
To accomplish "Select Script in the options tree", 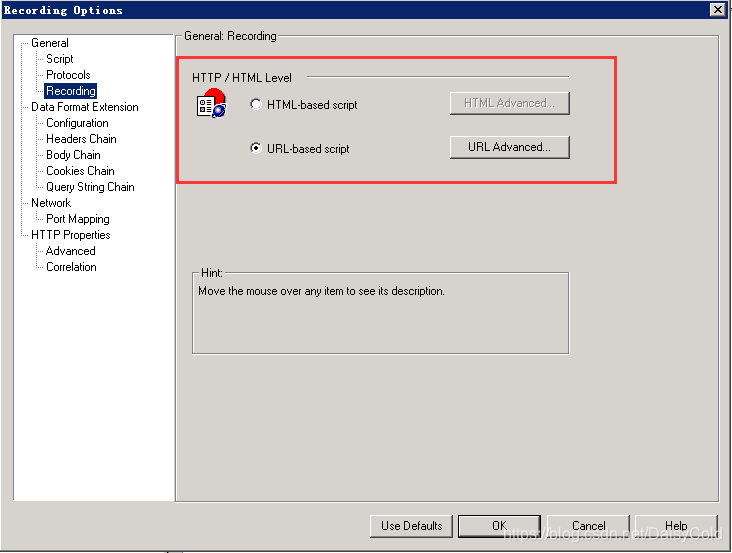I will tap(60, 59).
